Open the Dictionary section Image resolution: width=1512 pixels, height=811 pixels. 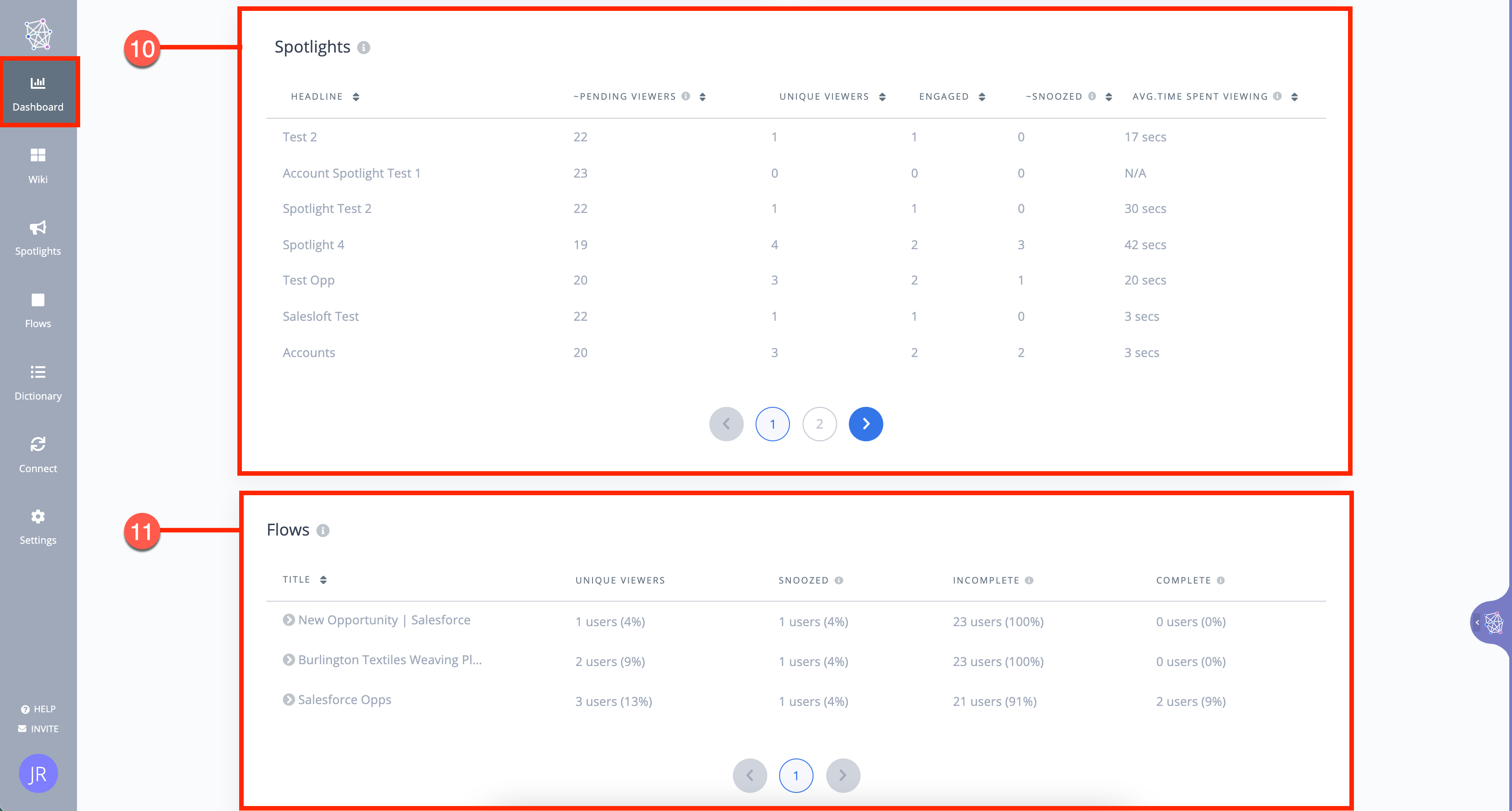[x=37, y=382]
